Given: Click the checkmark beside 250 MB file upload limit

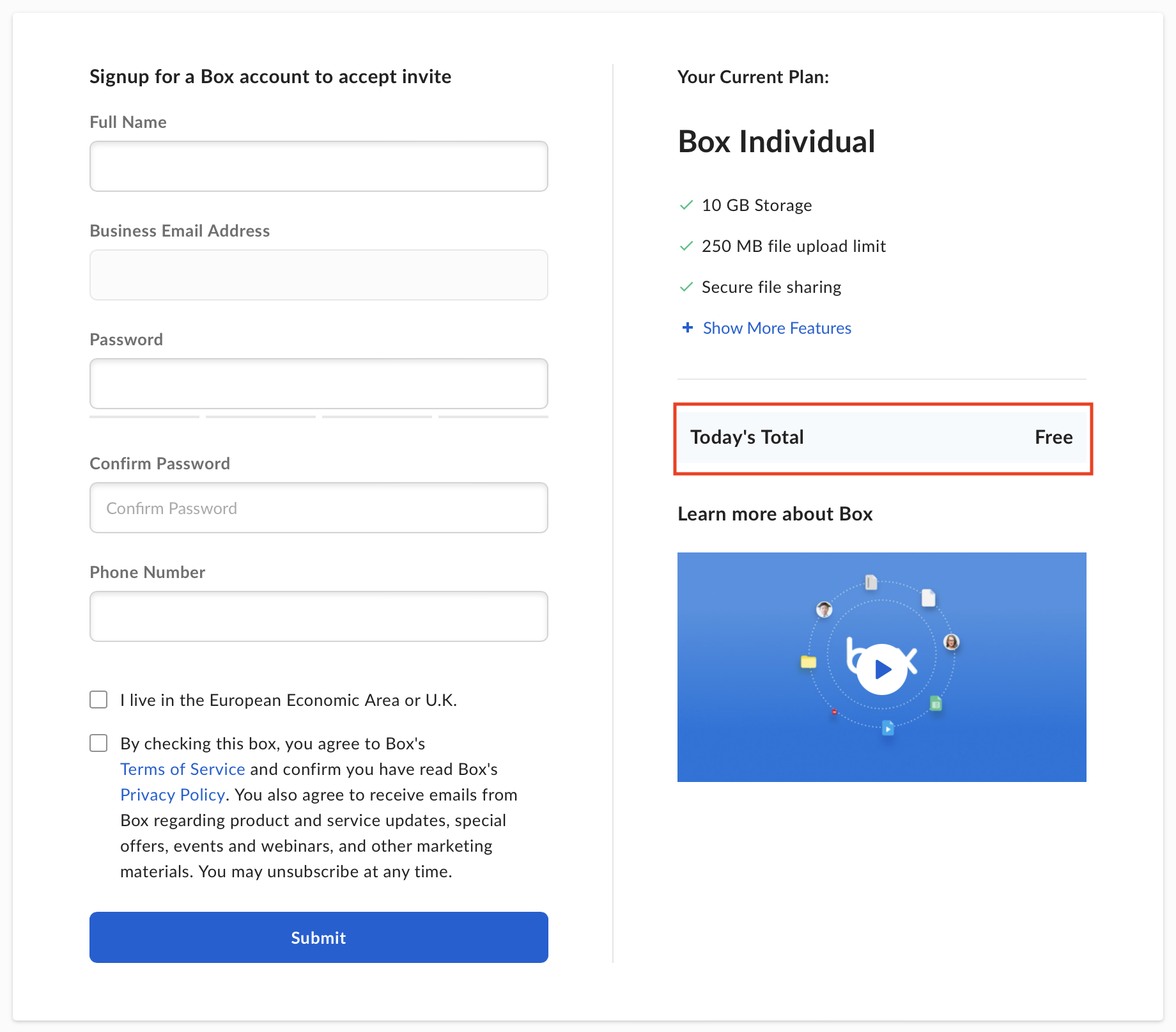Looking at the screenshot, I should [x=686, y=246].
